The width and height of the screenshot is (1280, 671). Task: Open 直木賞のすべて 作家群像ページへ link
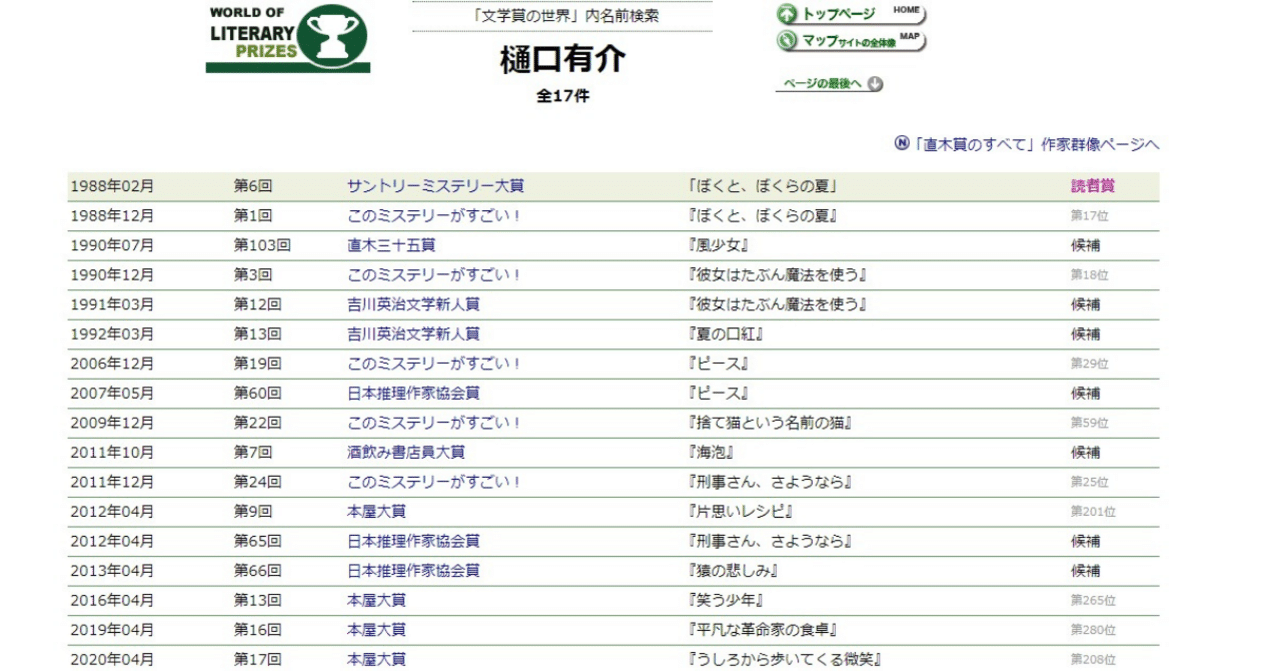click(x=1036, y=144)
